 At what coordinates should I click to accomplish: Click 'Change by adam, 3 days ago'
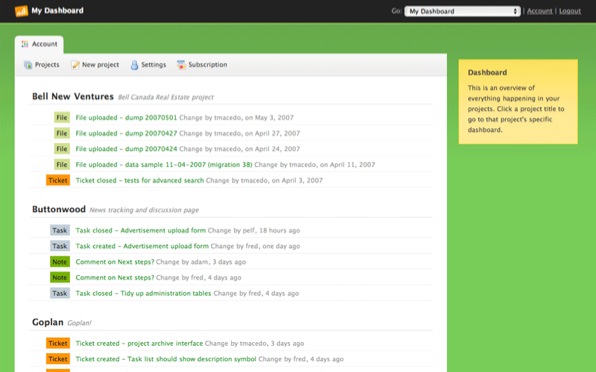coord(201,262)
